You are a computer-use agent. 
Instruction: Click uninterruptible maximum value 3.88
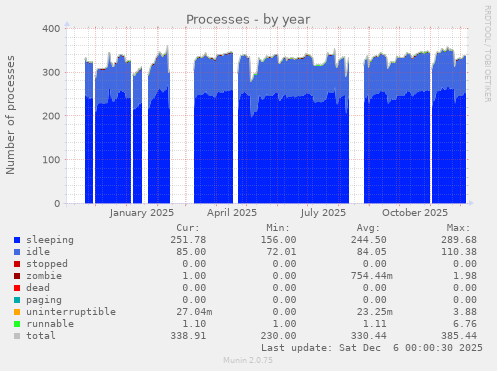click(465, 312)
